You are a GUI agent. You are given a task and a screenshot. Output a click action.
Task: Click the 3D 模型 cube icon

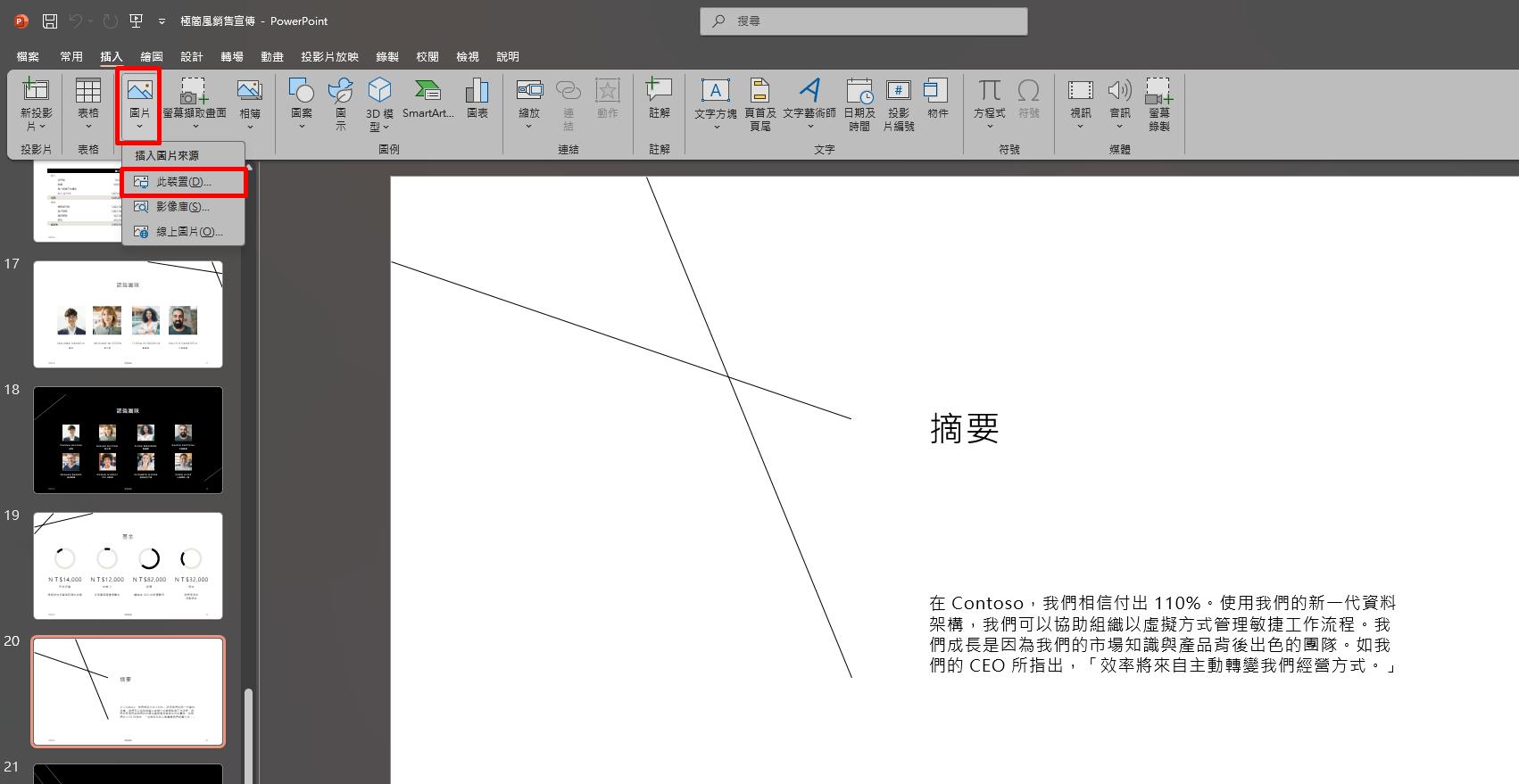point(379,89)
